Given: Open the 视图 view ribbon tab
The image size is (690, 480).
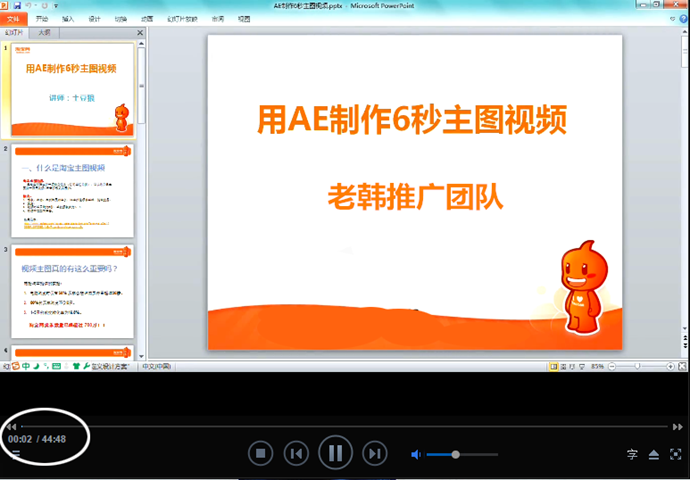Looking at the screenshot, I should click(x=244, y=19).
